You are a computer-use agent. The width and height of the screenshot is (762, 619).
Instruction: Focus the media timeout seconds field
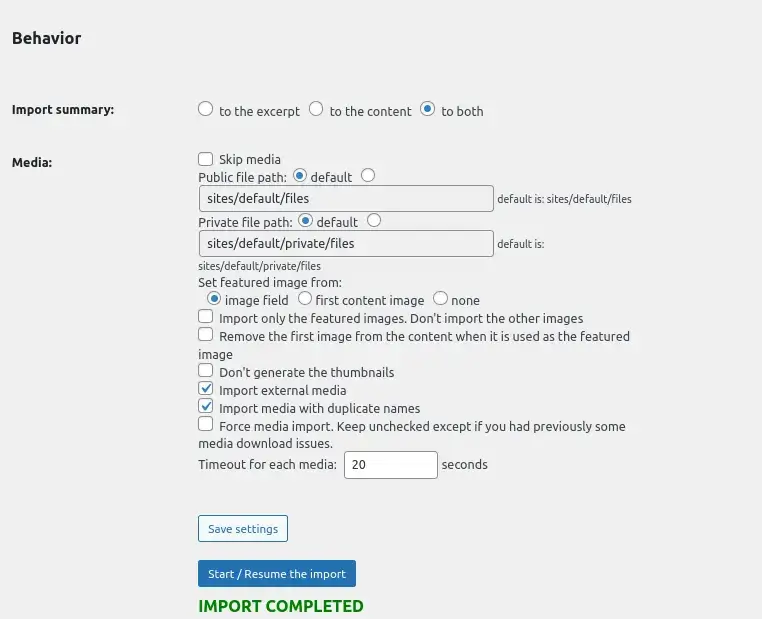coord(391,465)
